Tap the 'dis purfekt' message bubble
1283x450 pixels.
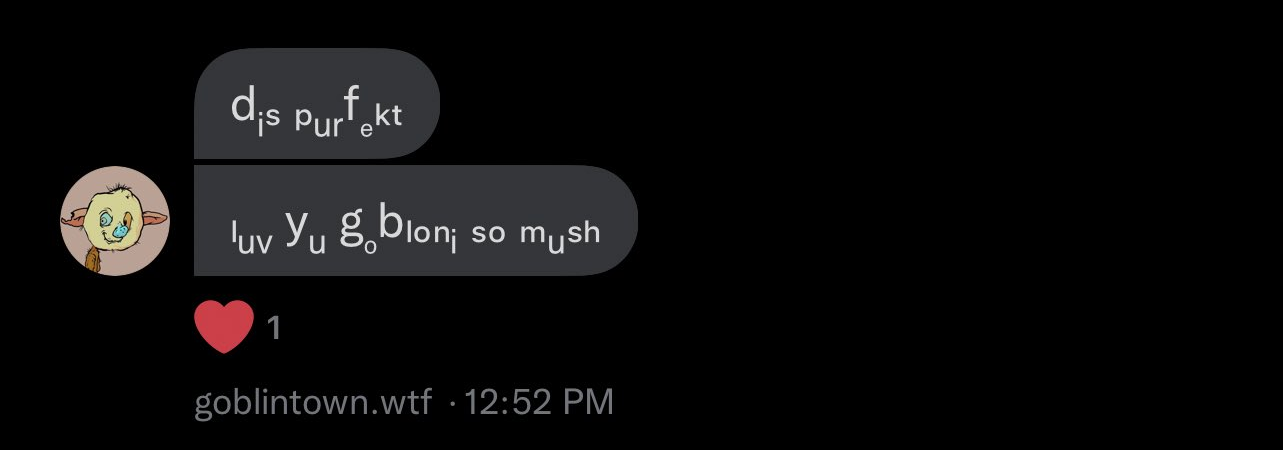(x=317, y=103)
